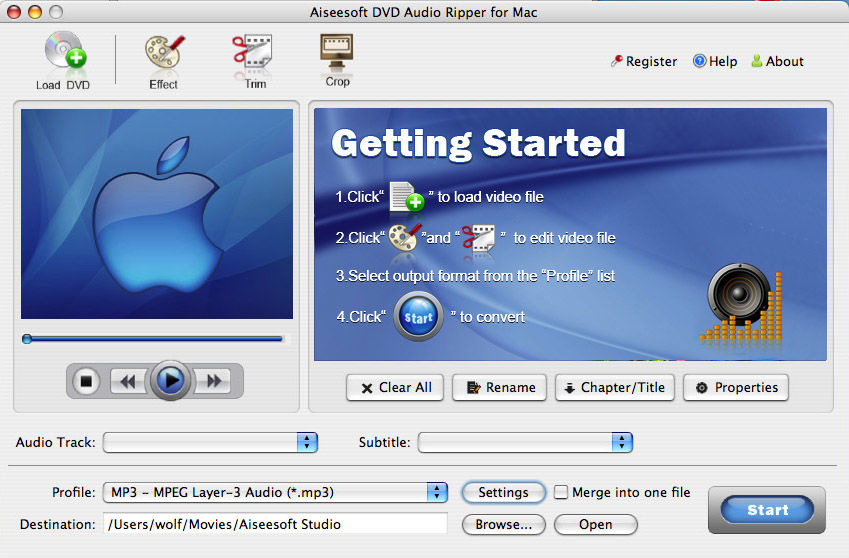Viewport: 849px width, 558px height.
Task: Show the About information
Action: pos(776,61)
